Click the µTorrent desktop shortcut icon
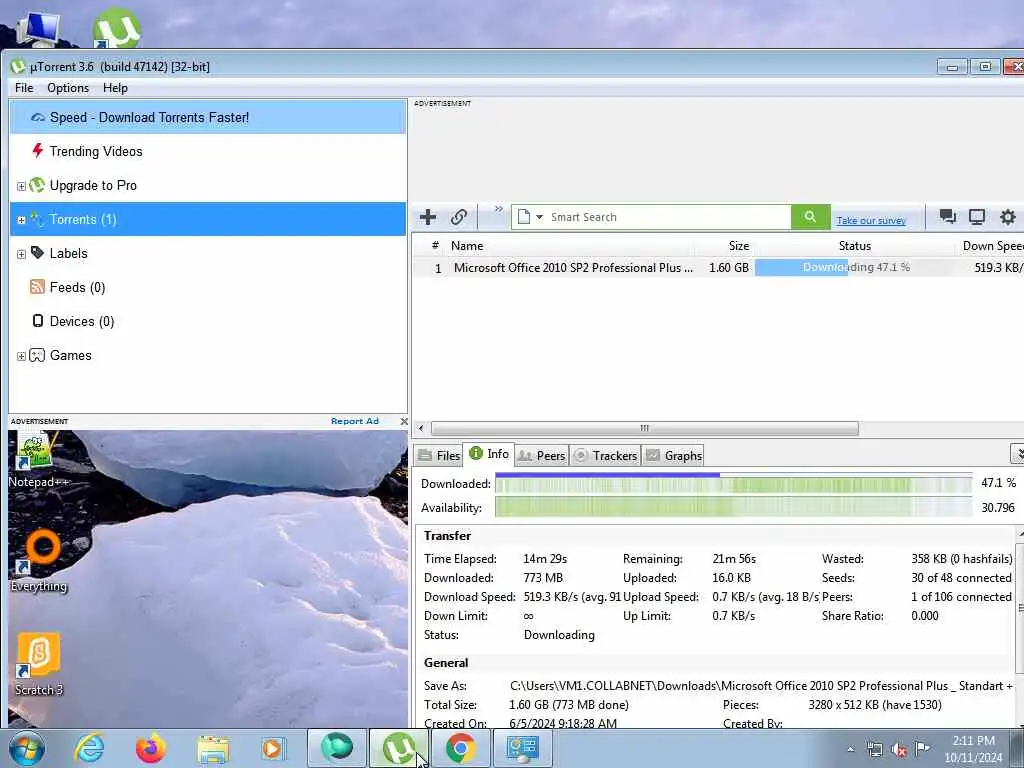This screenshot has height=768, width=1024. point(116,27)
